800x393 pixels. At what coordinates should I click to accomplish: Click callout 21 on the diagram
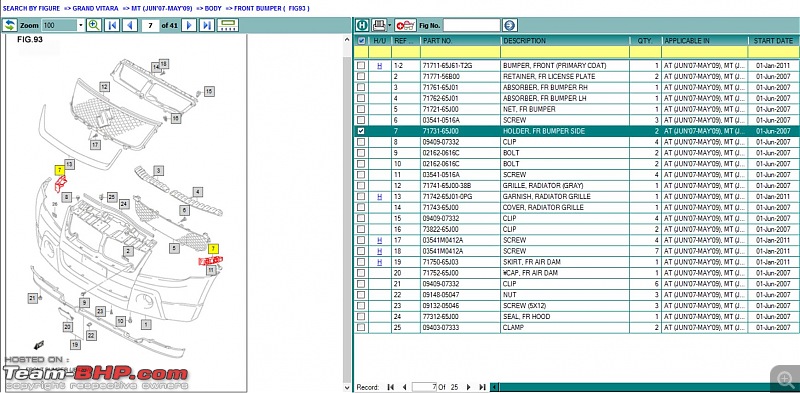coord(33,299)
